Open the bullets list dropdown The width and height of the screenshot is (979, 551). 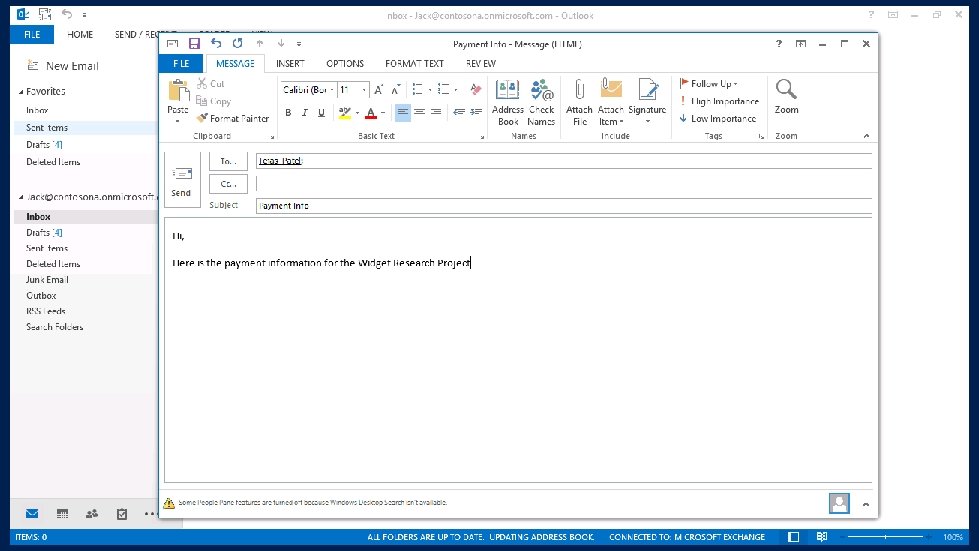430,90
